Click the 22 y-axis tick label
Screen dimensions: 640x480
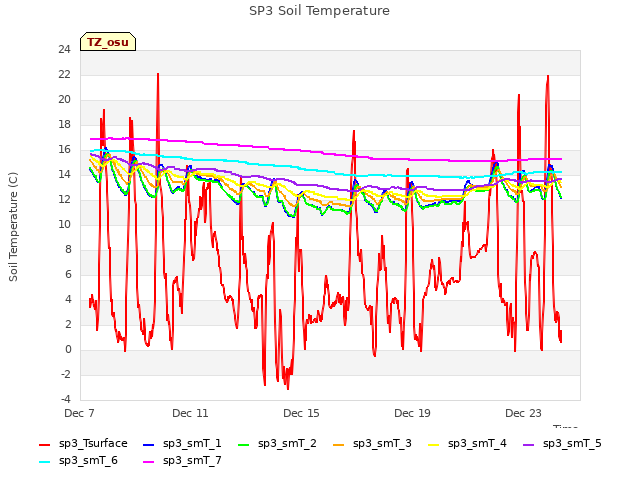[64, 75]
